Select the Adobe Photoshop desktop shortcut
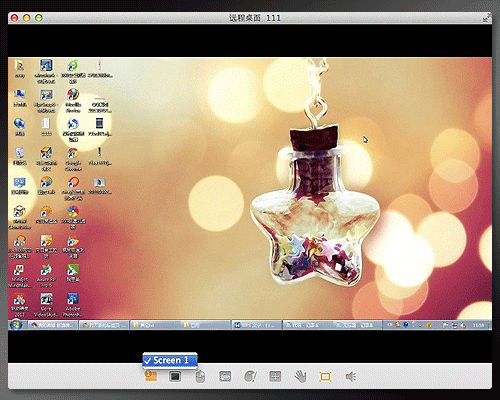 (x=73, y=305)
